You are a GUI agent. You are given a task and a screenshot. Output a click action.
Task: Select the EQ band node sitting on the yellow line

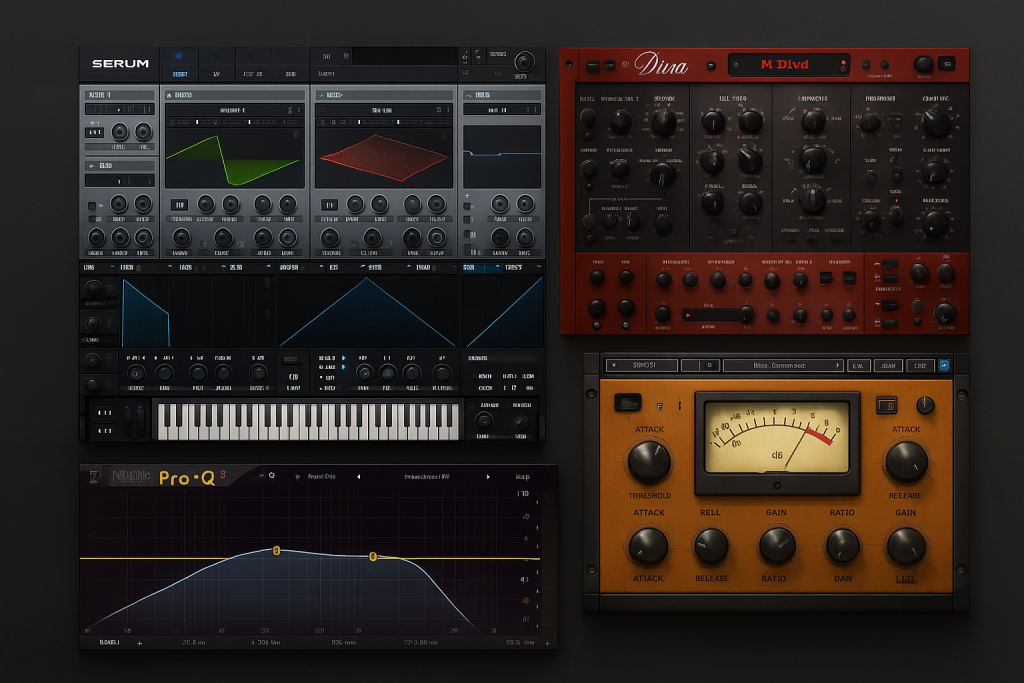point(373,556)
